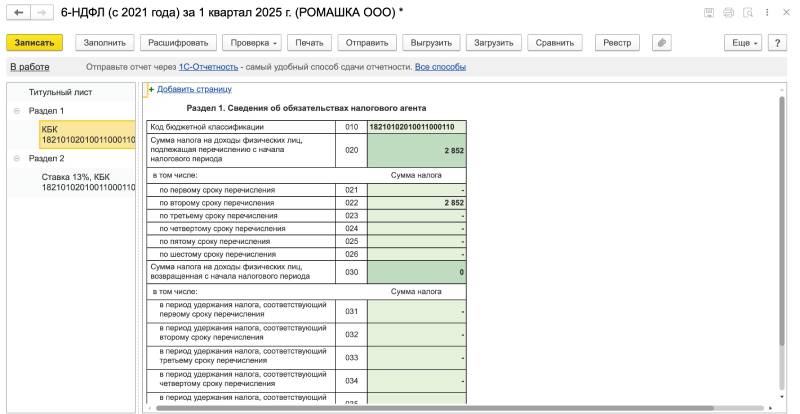Click the Заполнить button
800x414 pixels.
(105, 43)
